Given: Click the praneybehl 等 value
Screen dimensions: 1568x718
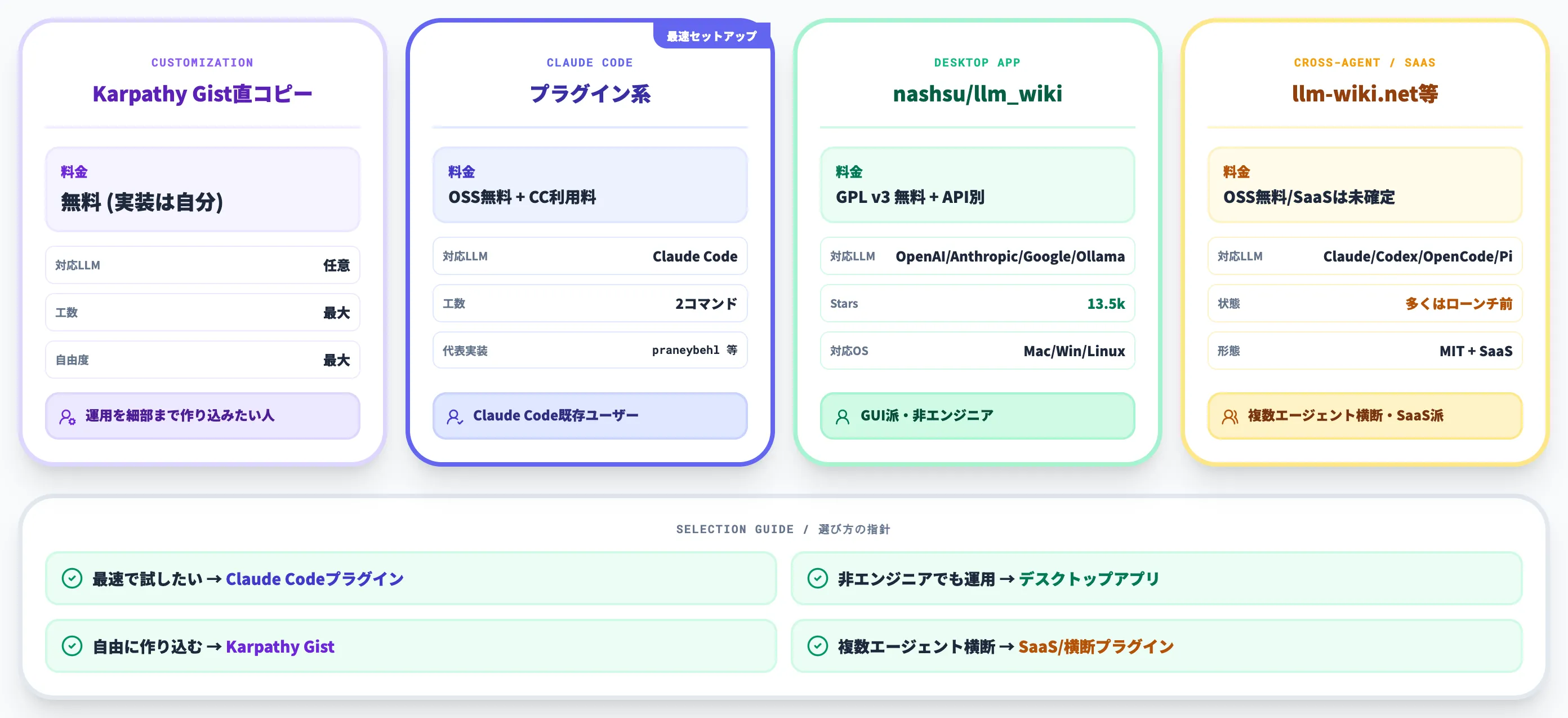Looking at the screenshot, I should 694,350.
